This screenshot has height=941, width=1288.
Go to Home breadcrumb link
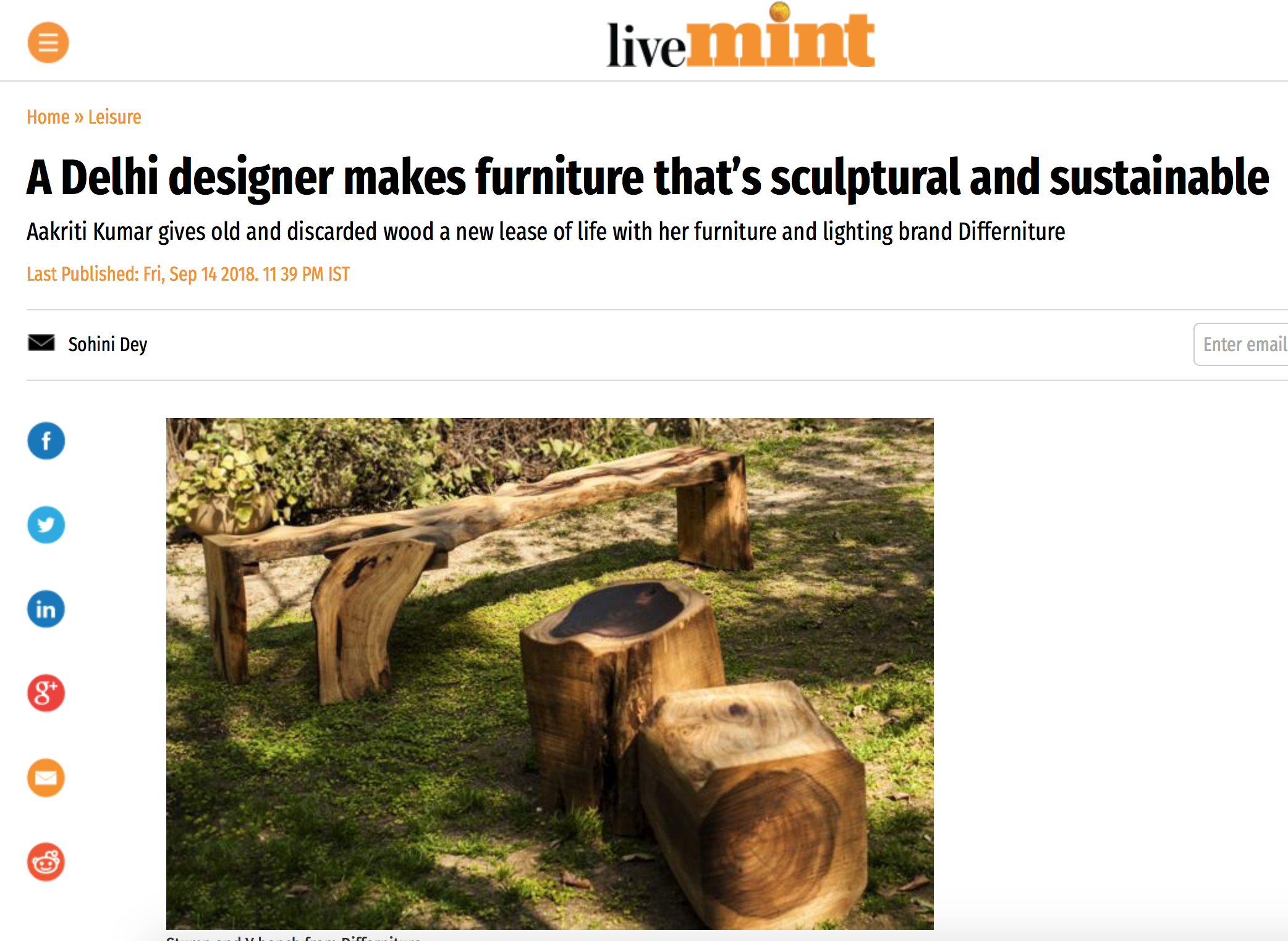point(48,117)
